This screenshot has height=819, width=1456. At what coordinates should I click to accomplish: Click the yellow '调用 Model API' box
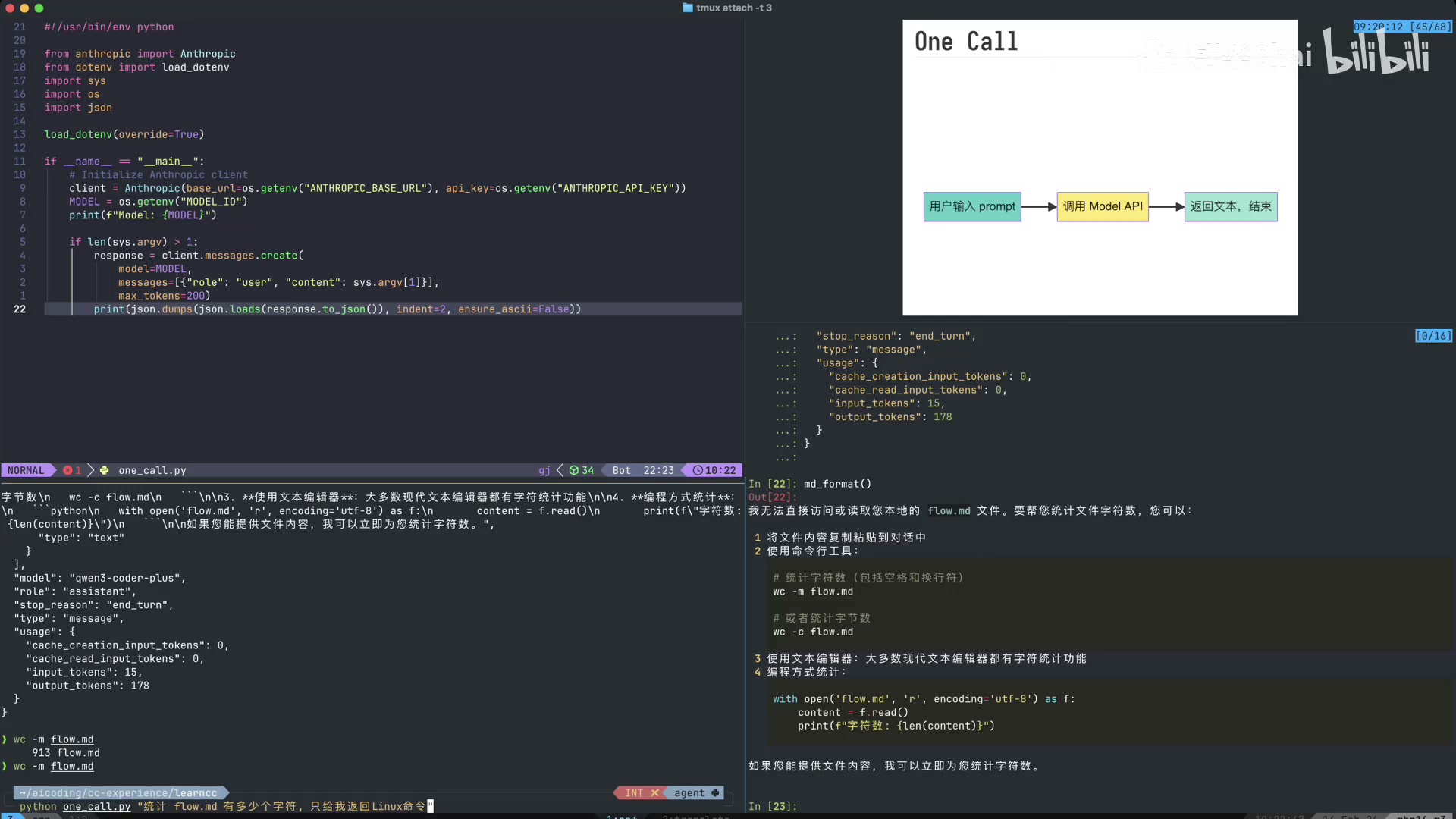(1102, 206)
